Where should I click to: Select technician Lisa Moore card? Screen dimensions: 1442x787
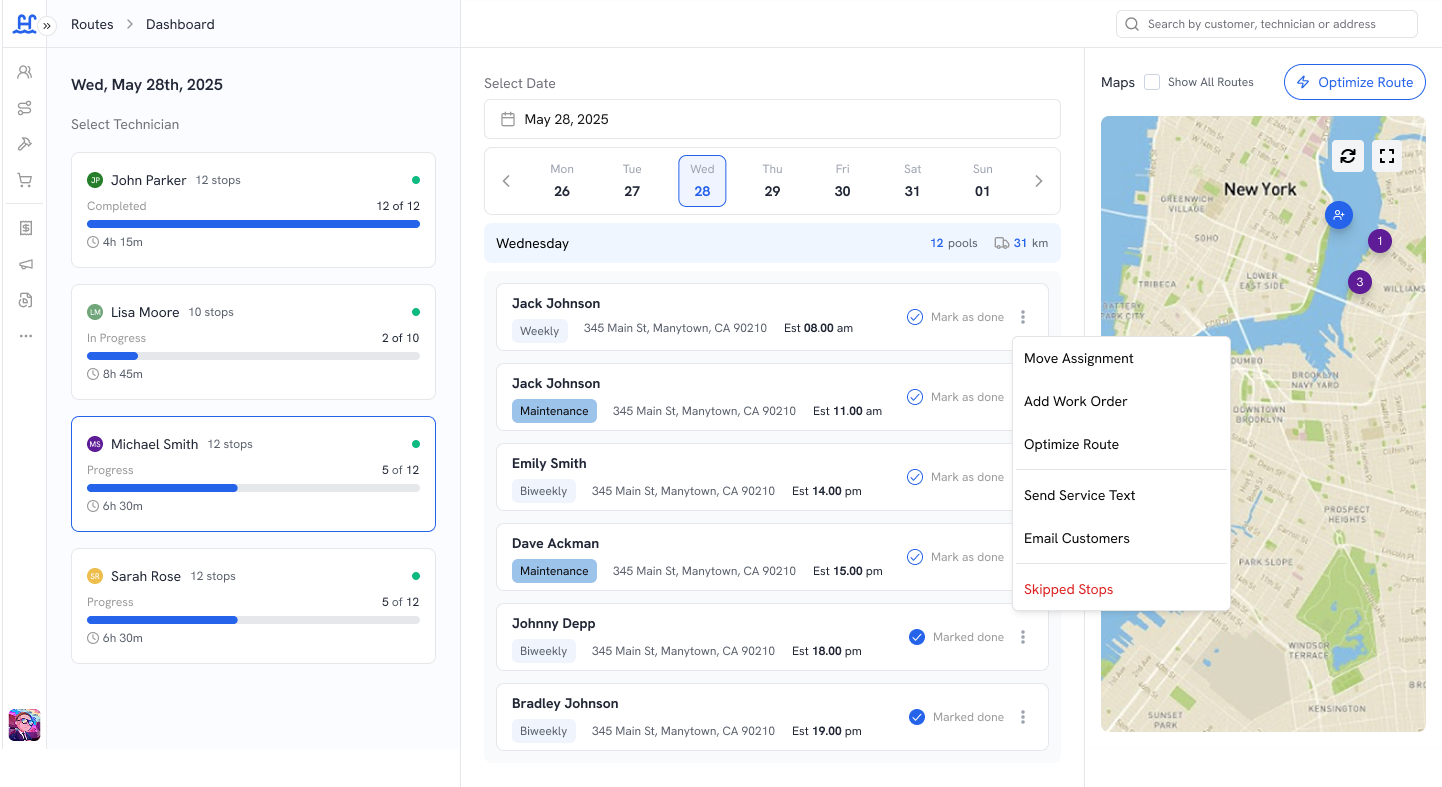pyautogui.click(x=253, y=342)
